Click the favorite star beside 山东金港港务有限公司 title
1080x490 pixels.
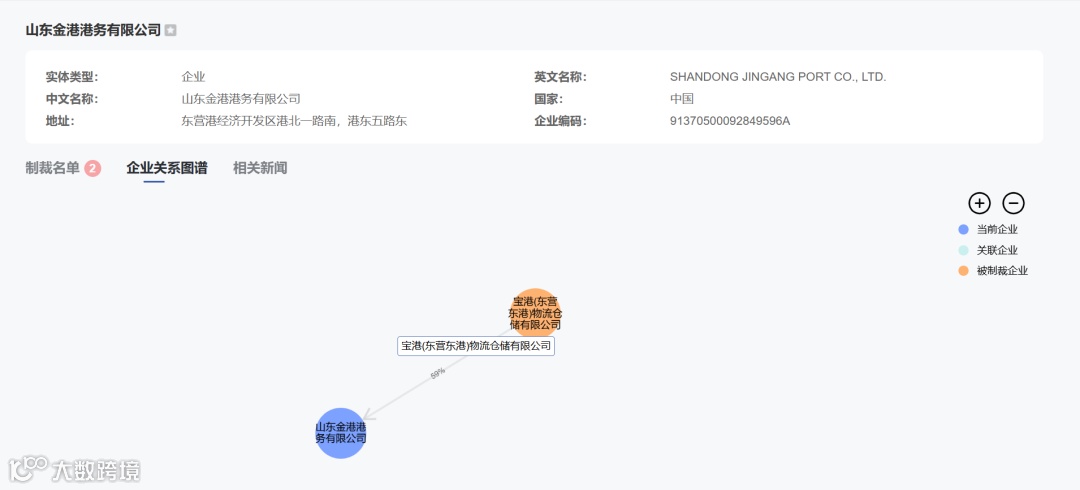coord(171,30)
